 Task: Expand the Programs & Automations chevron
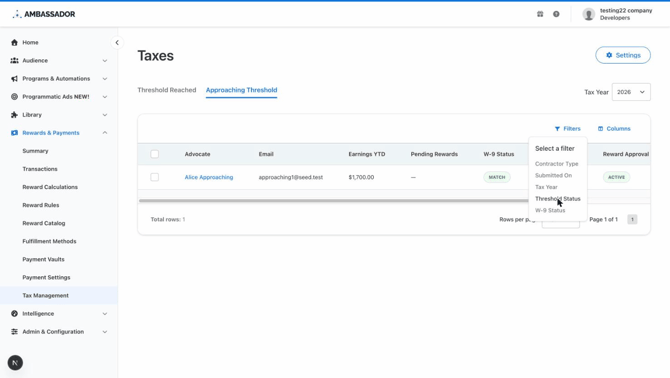point(105,79)
